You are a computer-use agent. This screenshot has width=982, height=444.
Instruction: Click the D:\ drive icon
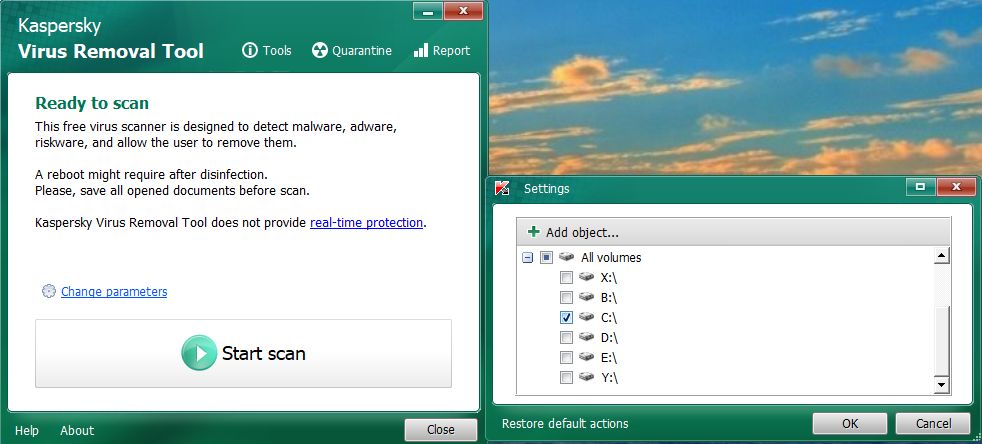click(586, 337)
